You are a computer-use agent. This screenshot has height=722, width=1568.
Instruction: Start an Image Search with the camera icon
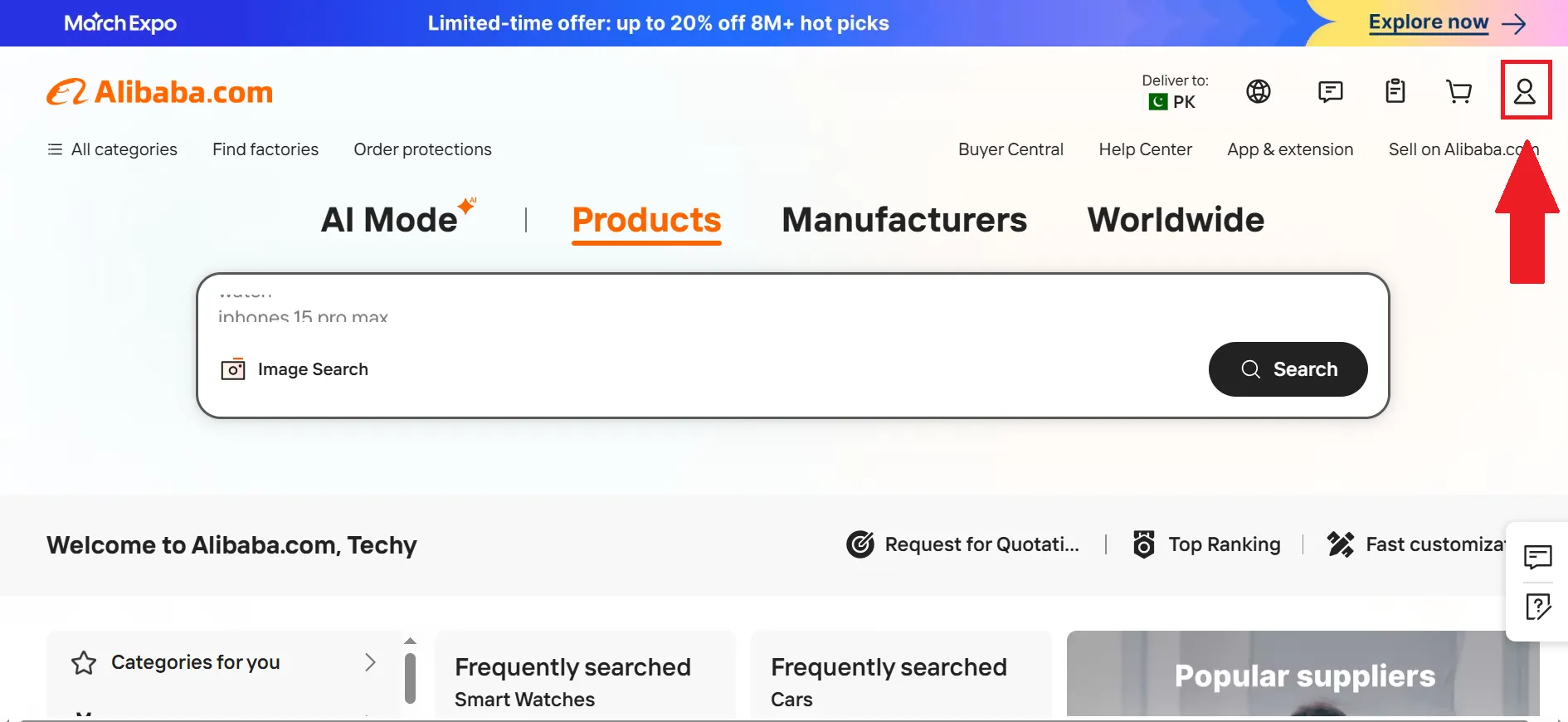233,369
